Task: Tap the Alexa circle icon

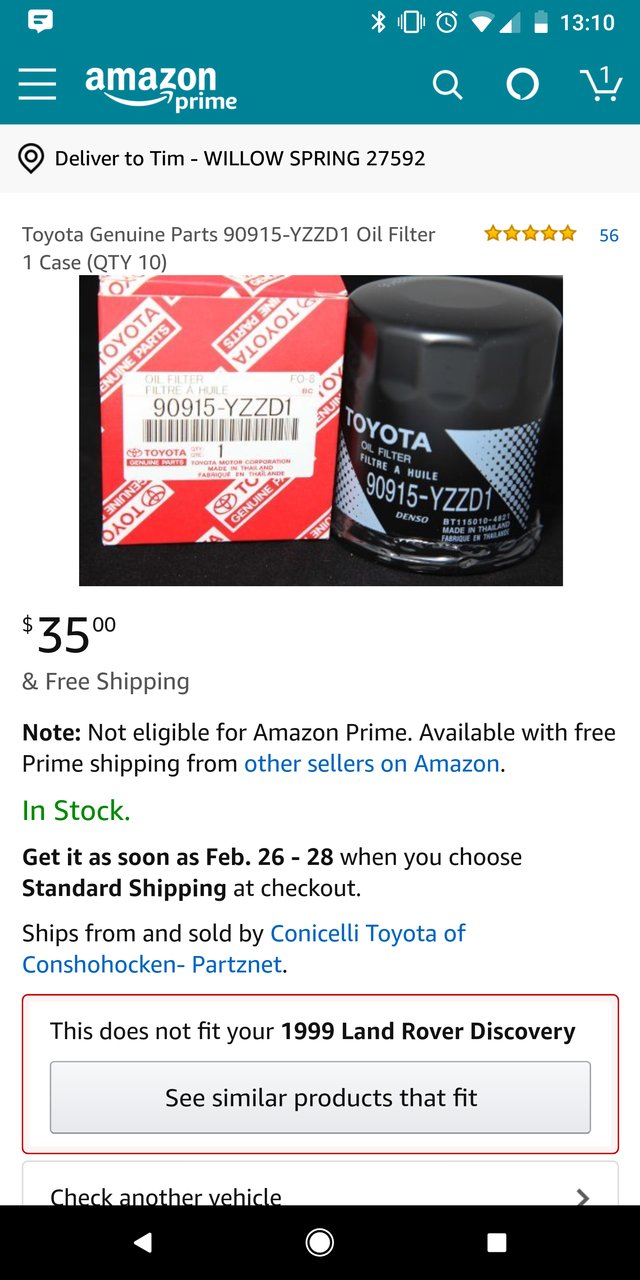Action: (523, 85)
